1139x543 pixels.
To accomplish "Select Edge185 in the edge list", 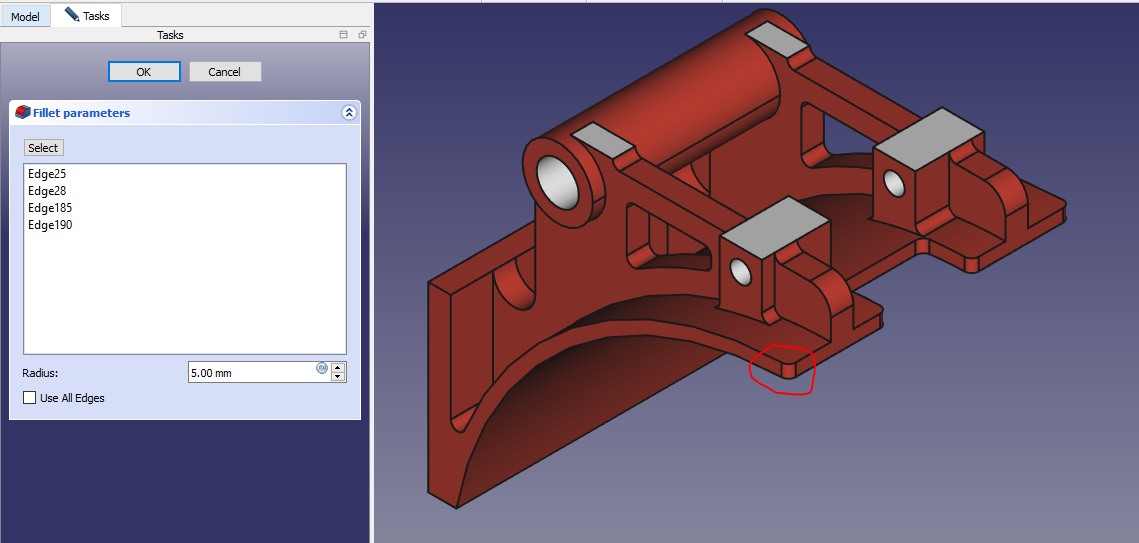I will click(x=50, y=208).
